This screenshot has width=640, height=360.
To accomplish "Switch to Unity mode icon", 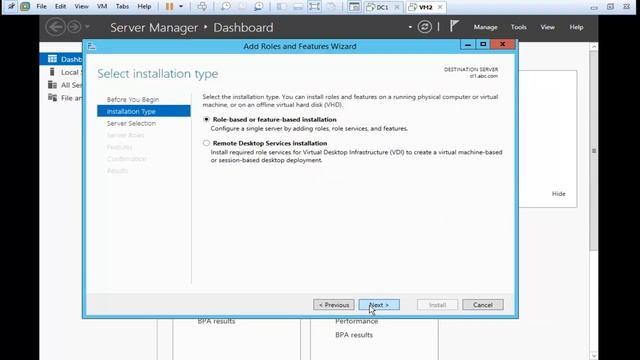I will 331,7.
